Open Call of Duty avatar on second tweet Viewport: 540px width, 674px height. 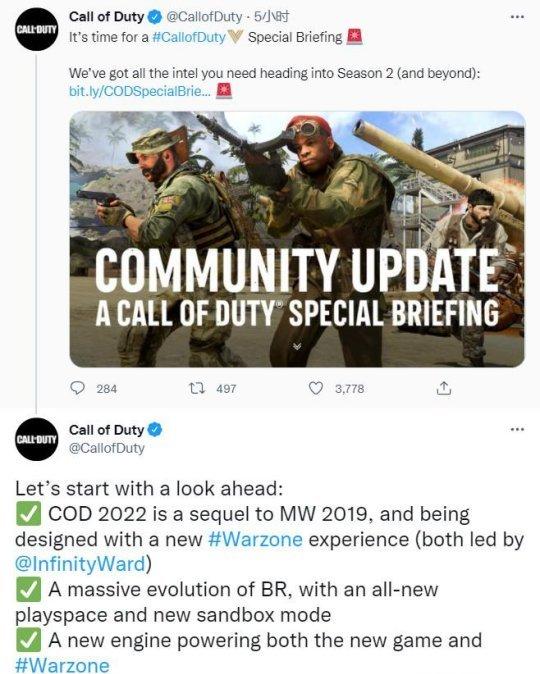(37, 439)
